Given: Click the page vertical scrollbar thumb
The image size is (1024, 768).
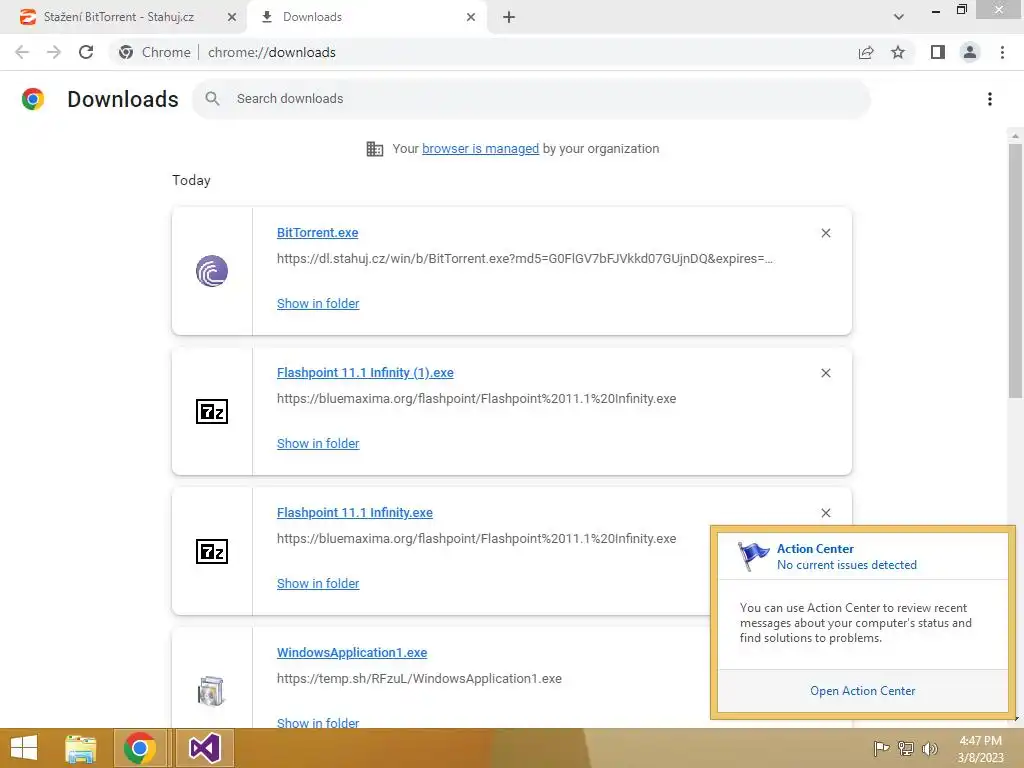Looking at the screenshot, I should point(1015,270).
